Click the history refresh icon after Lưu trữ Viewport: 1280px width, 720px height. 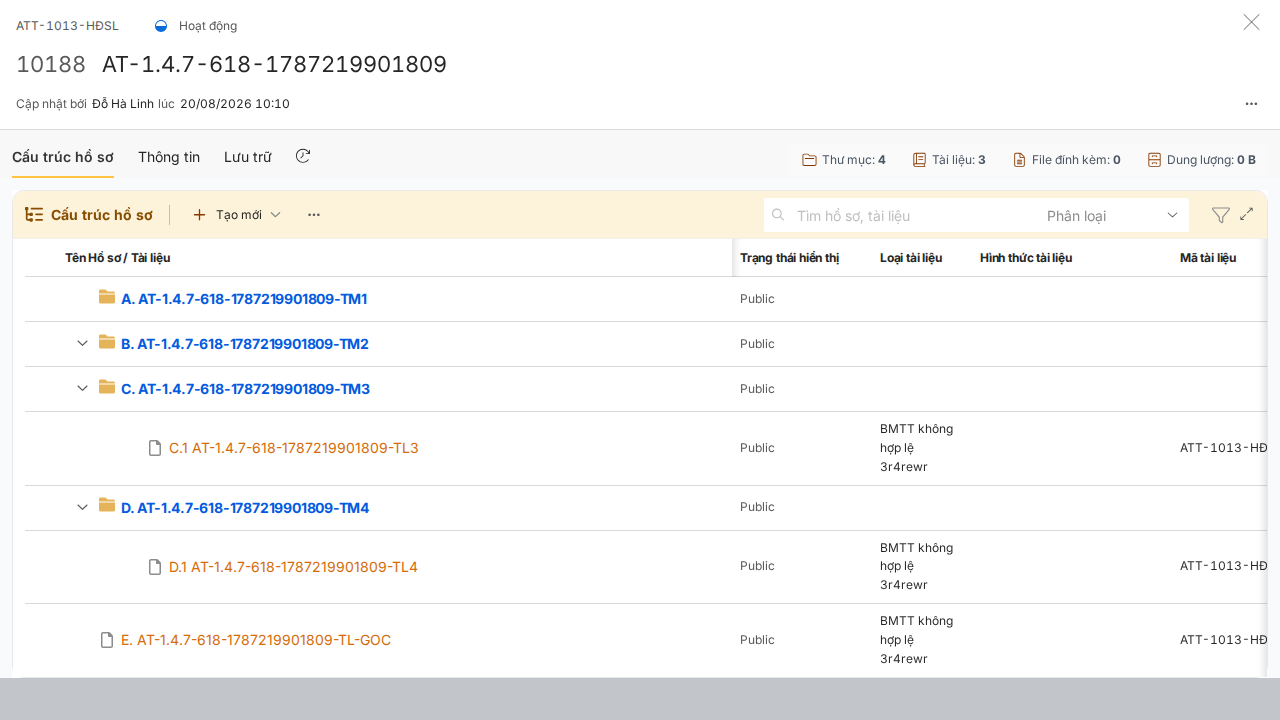303,156
